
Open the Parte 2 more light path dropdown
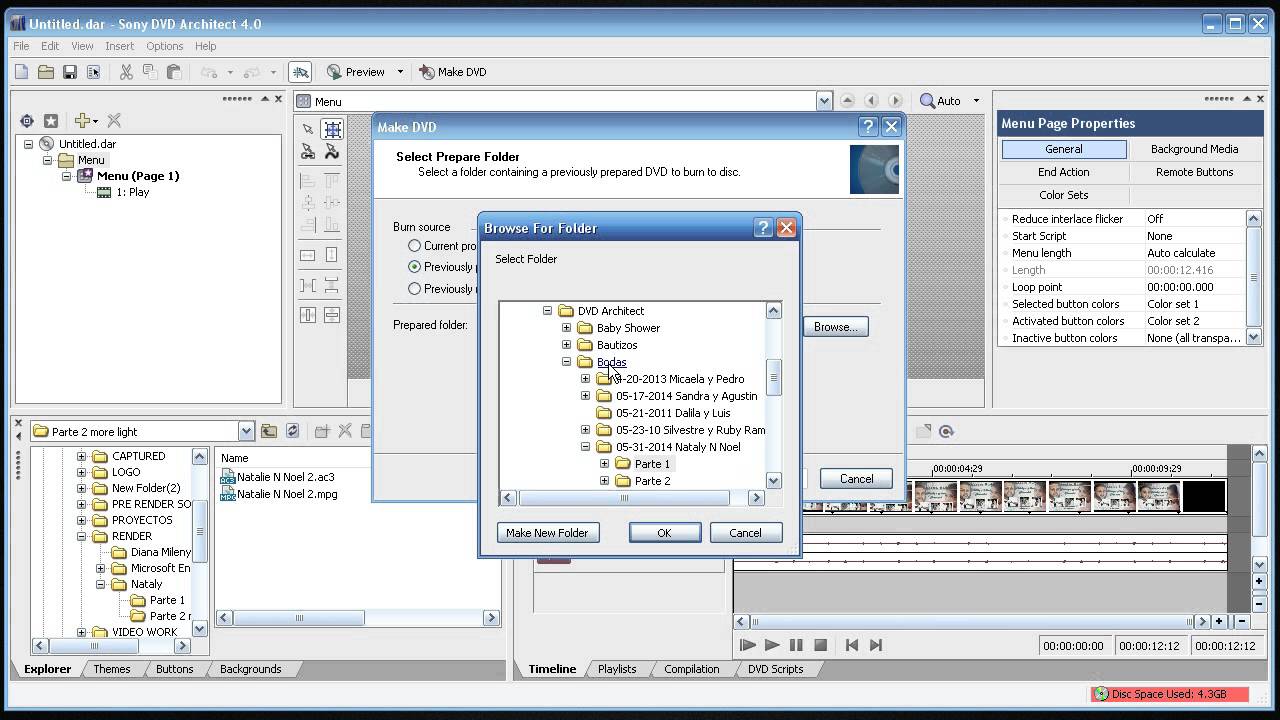click(x=246, y=431)
